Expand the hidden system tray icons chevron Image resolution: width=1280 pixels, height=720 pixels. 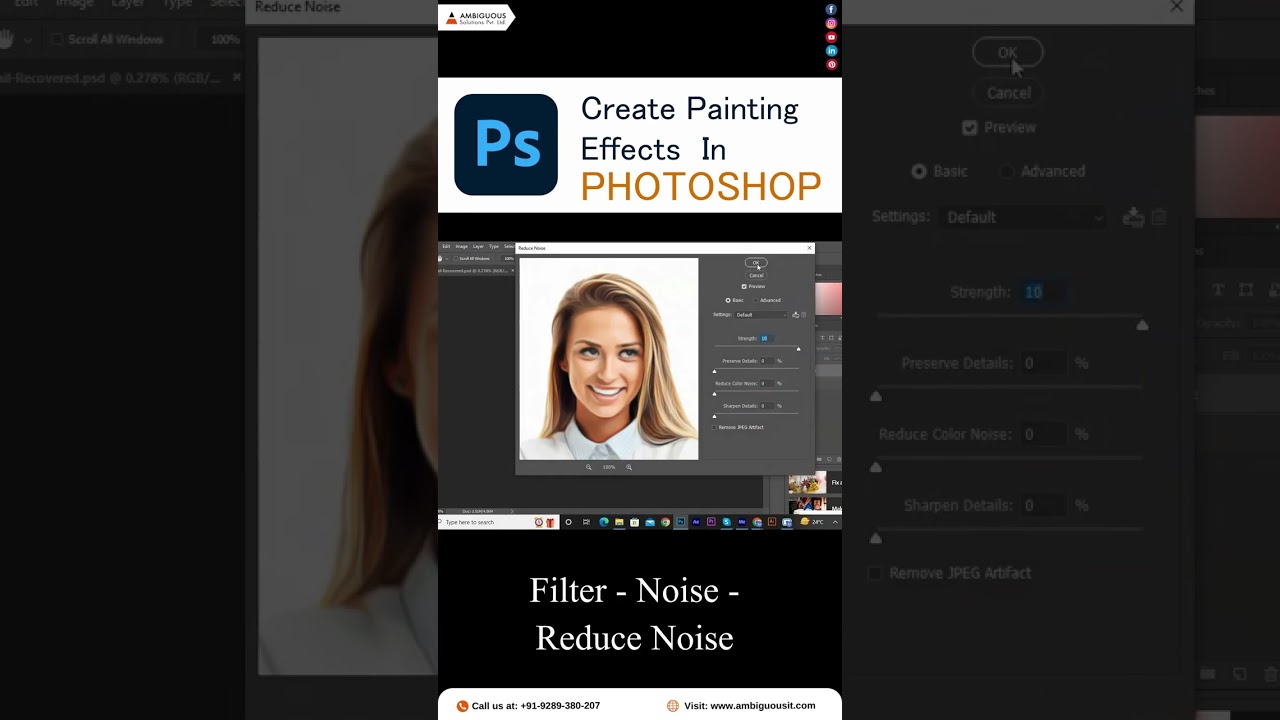tap(835, 522)
